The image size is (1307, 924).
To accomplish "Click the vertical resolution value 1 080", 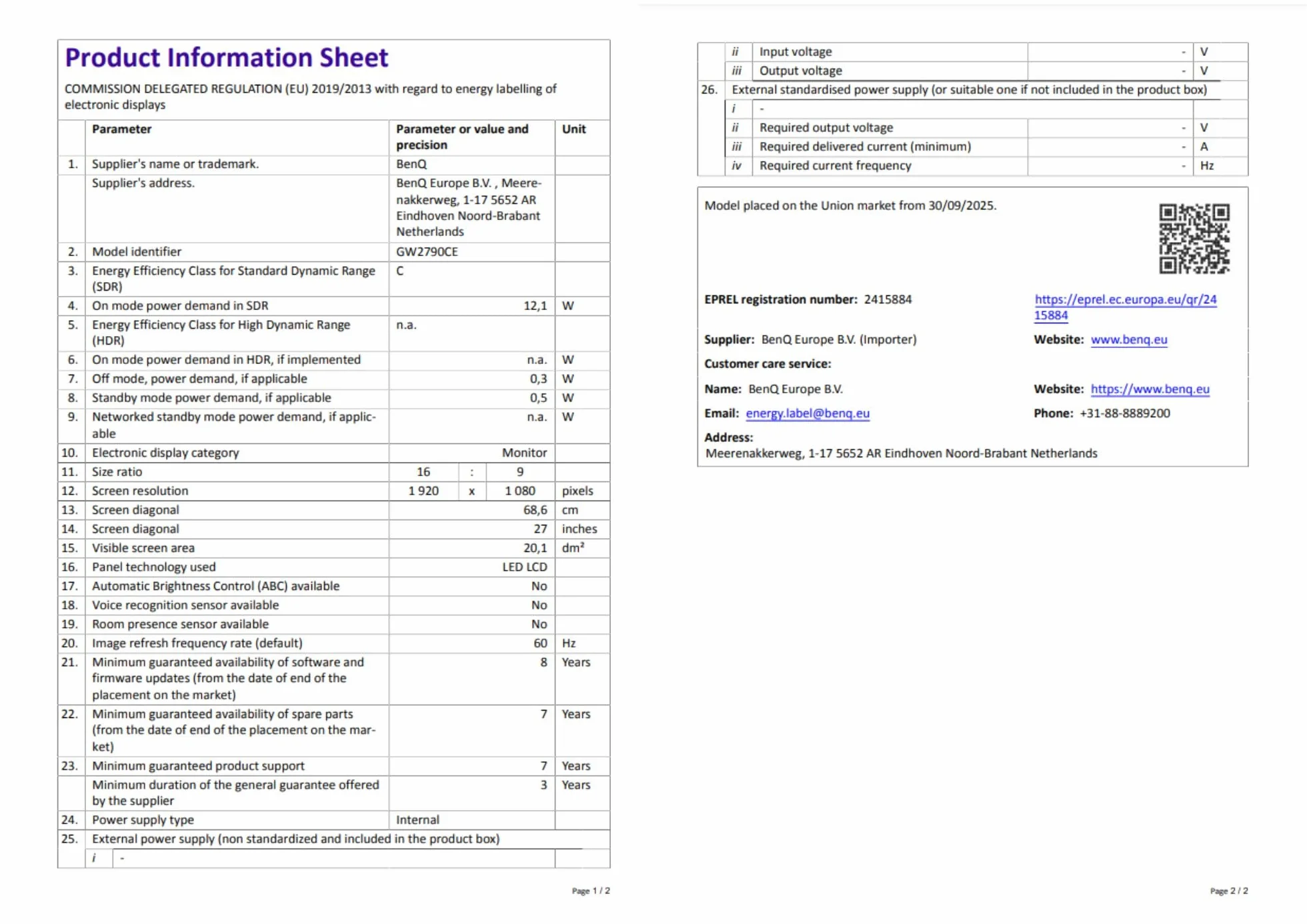I will pos(520,491).
